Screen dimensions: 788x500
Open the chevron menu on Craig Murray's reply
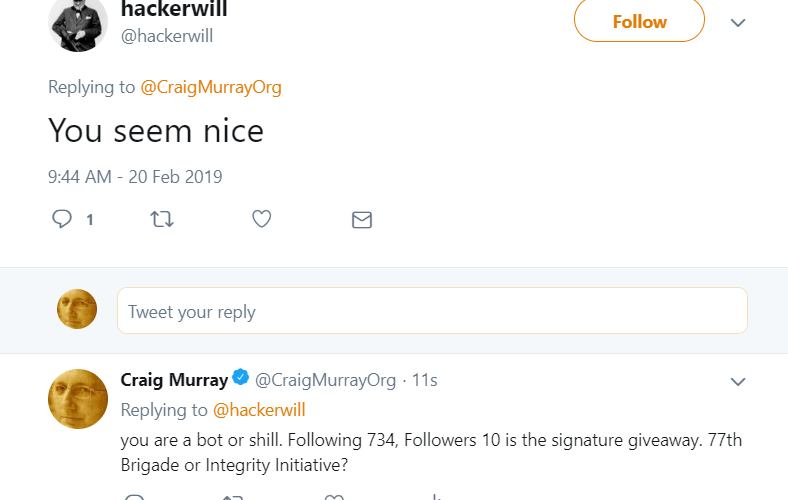point(738,382)
